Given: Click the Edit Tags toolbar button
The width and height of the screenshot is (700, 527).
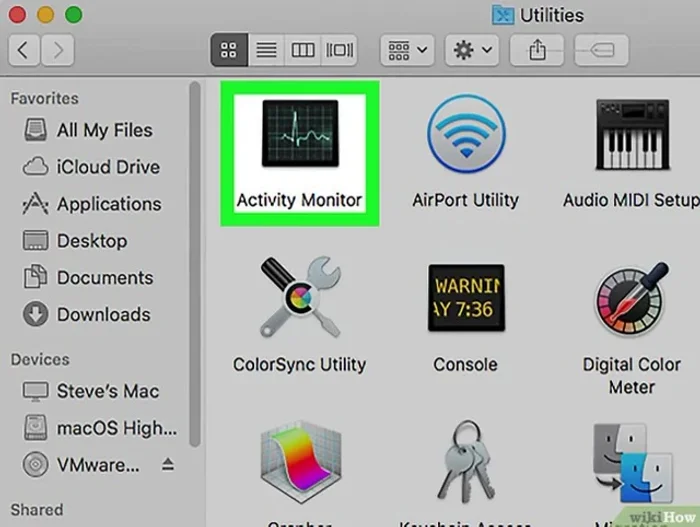Looking at the screenshot, I should click(x=602, y=50).
